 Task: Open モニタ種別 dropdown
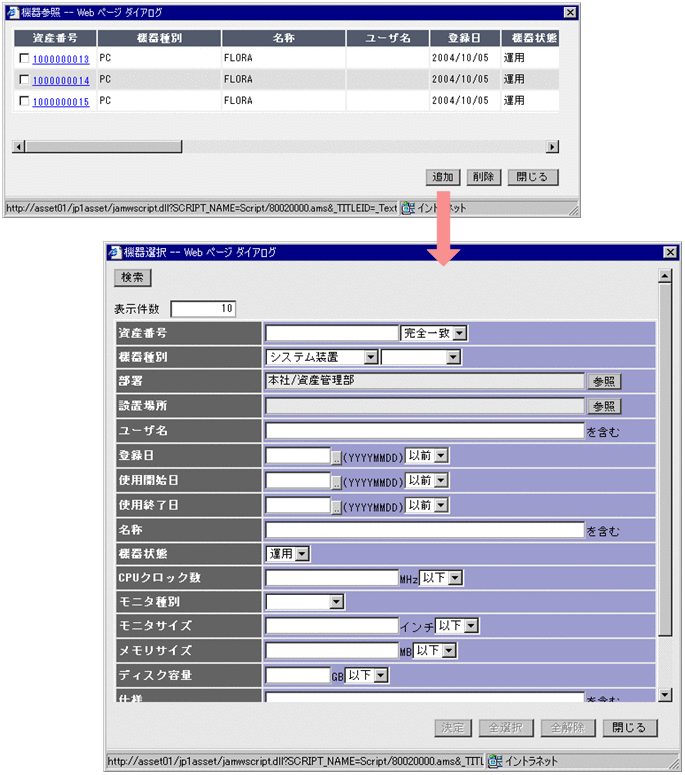305,602
